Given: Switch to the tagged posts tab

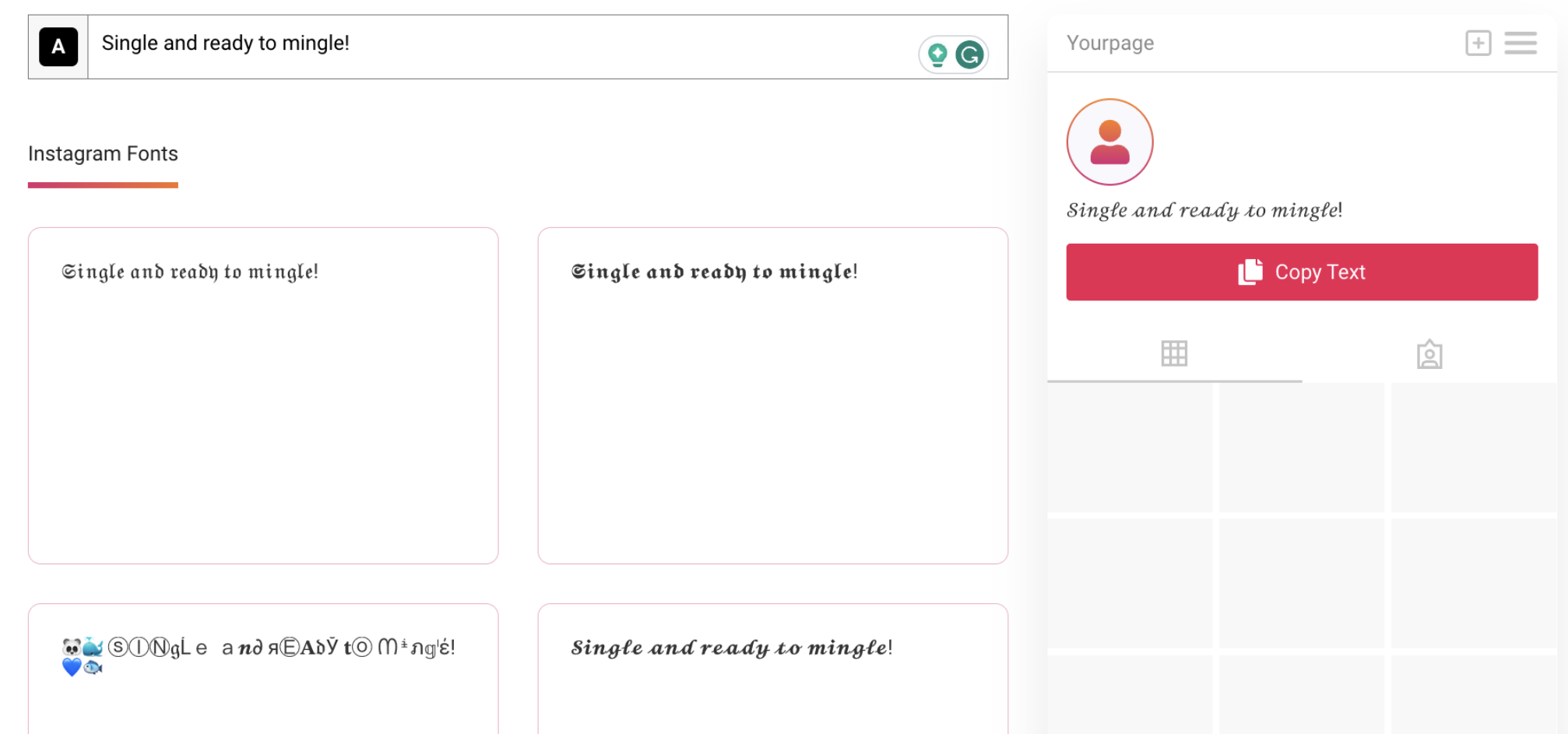Looking at the screenshot, I should click(1429, 353).
